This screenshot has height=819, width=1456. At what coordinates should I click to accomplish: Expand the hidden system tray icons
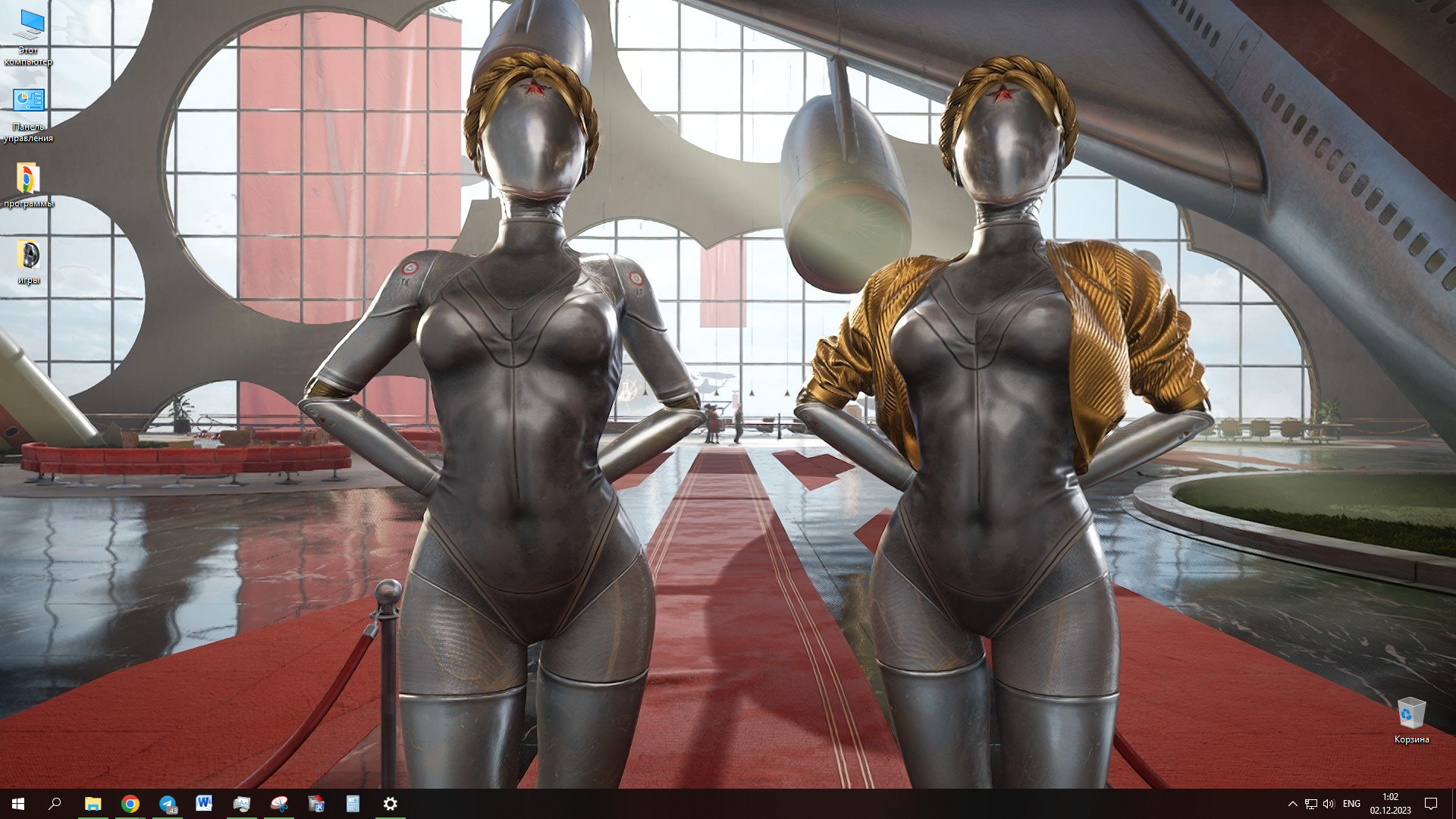point(1292,804)
